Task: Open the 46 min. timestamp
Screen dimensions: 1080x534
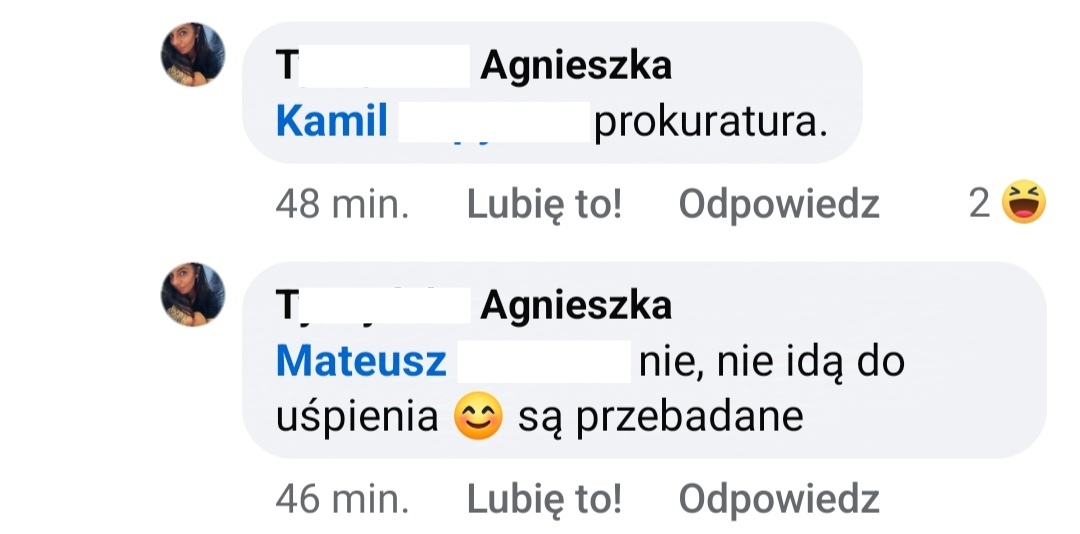Action: [x=342, y=498]
